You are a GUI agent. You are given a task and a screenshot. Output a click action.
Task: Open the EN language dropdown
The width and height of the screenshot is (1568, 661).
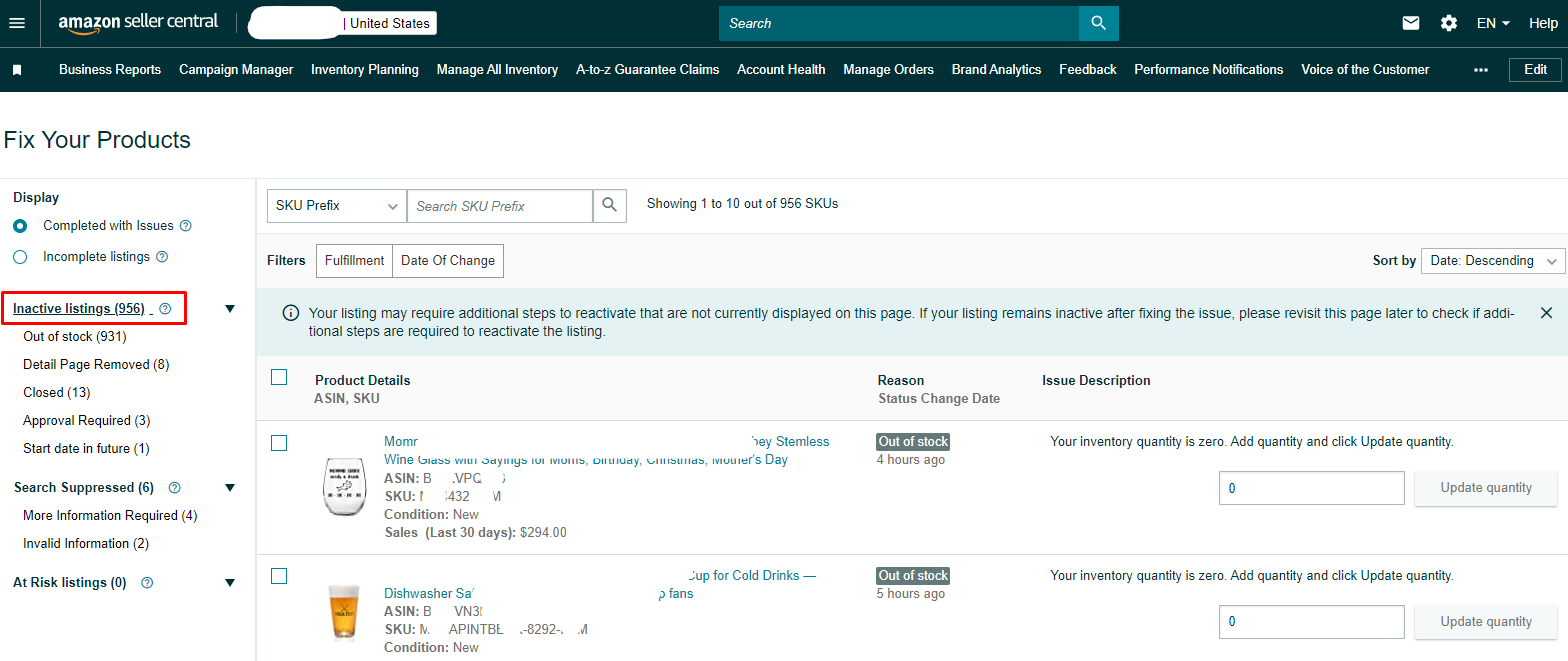click(x=1493, y=23)
